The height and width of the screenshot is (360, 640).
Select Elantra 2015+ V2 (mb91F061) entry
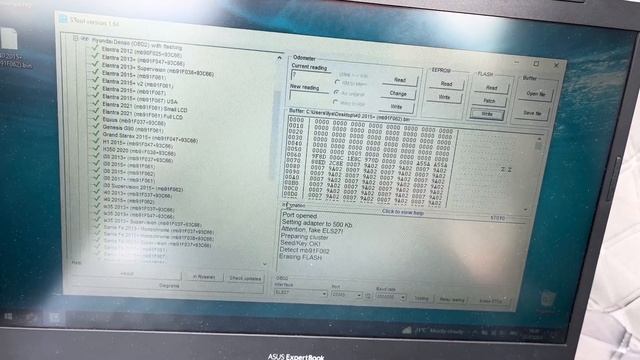(x=137, y=84)
